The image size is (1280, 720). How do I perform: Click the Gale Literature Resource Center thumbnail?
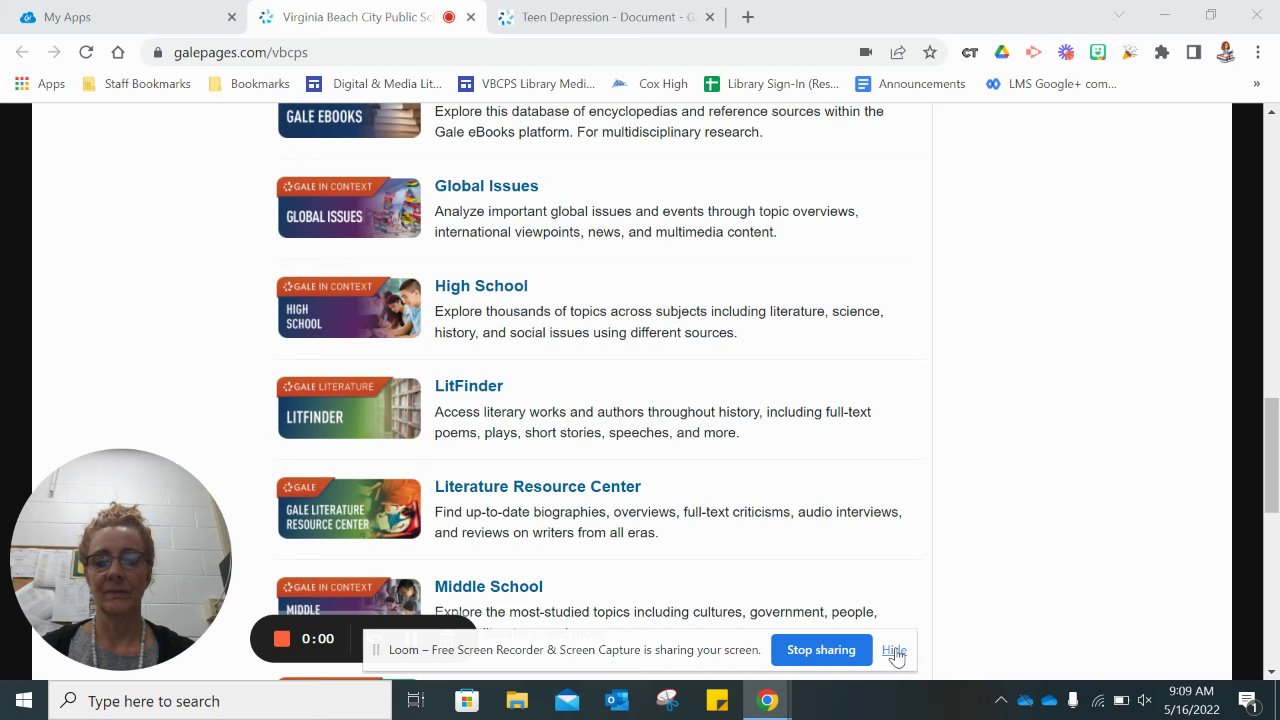[x=349, y=509]
